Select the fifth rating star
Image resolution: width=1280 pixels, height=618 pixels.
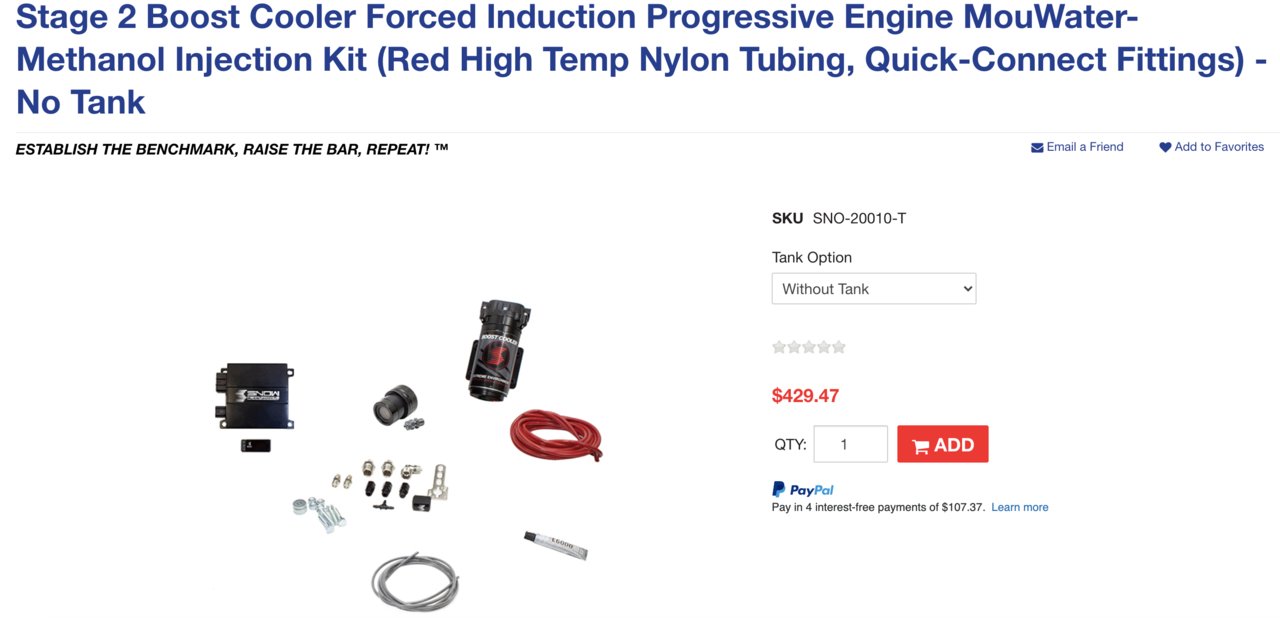click(839, 347)
